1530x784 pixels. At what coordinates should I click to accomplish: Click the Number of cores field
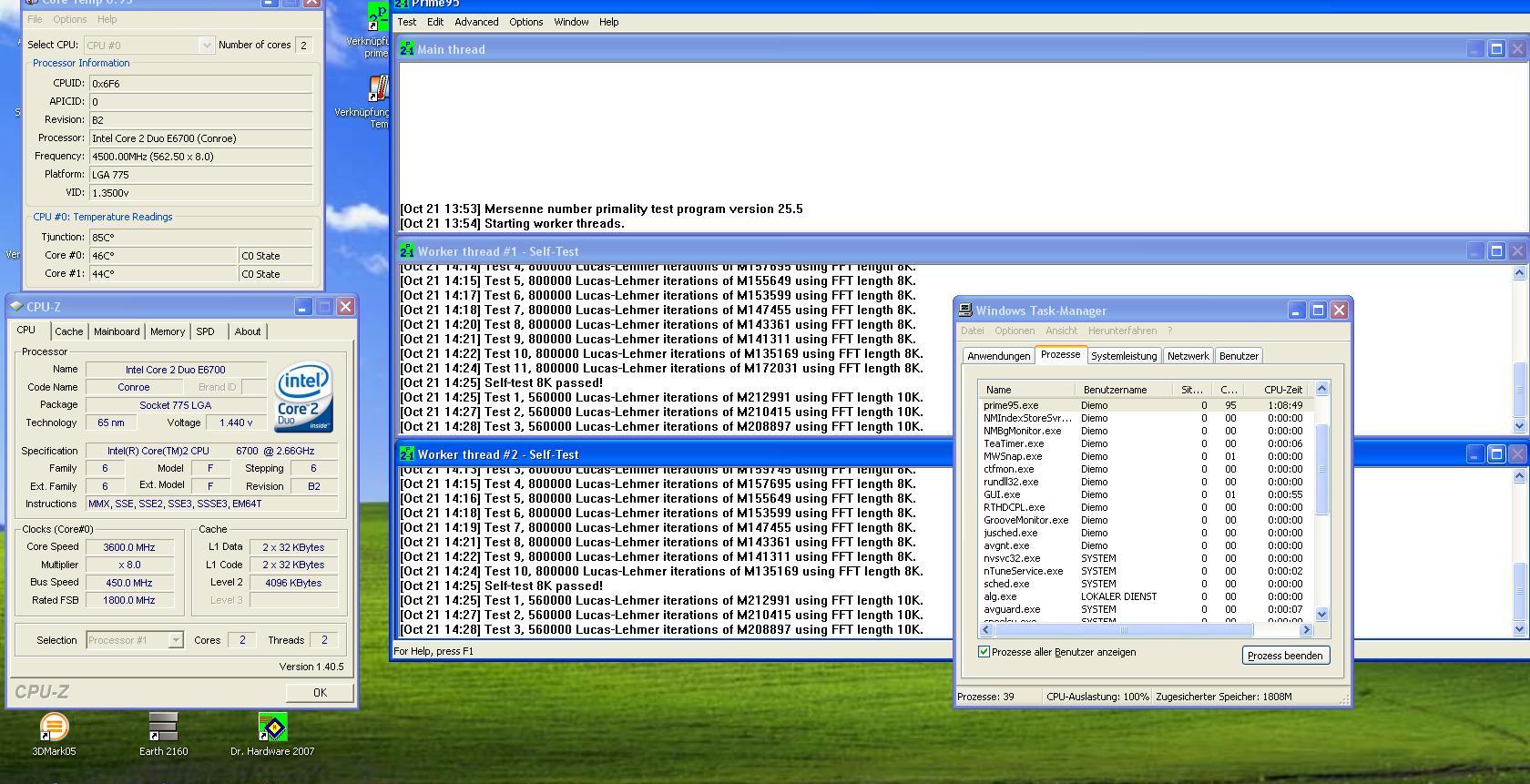303,45
